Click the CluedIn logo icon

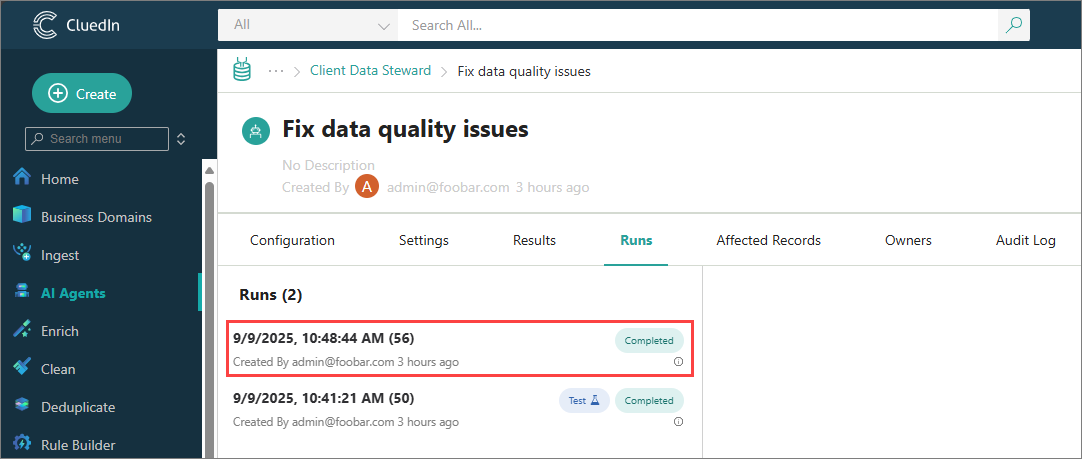[x=46, y=25]
